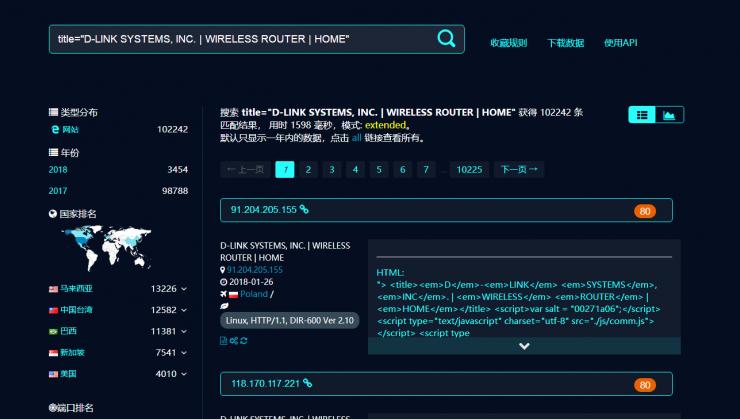
Task: Click the magnifier search icon
Action: click(x=446, y=39)
